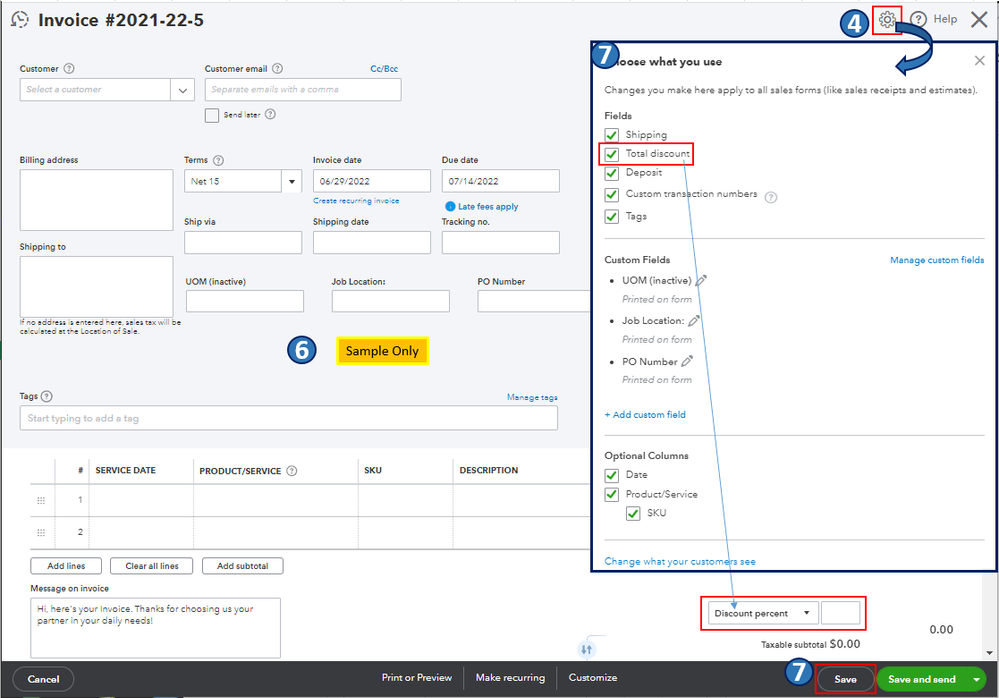This screenshot has width=999, height=698.
Task: Open Change what your customers see link
Action: pyautogui.click(x=680, y=562)
